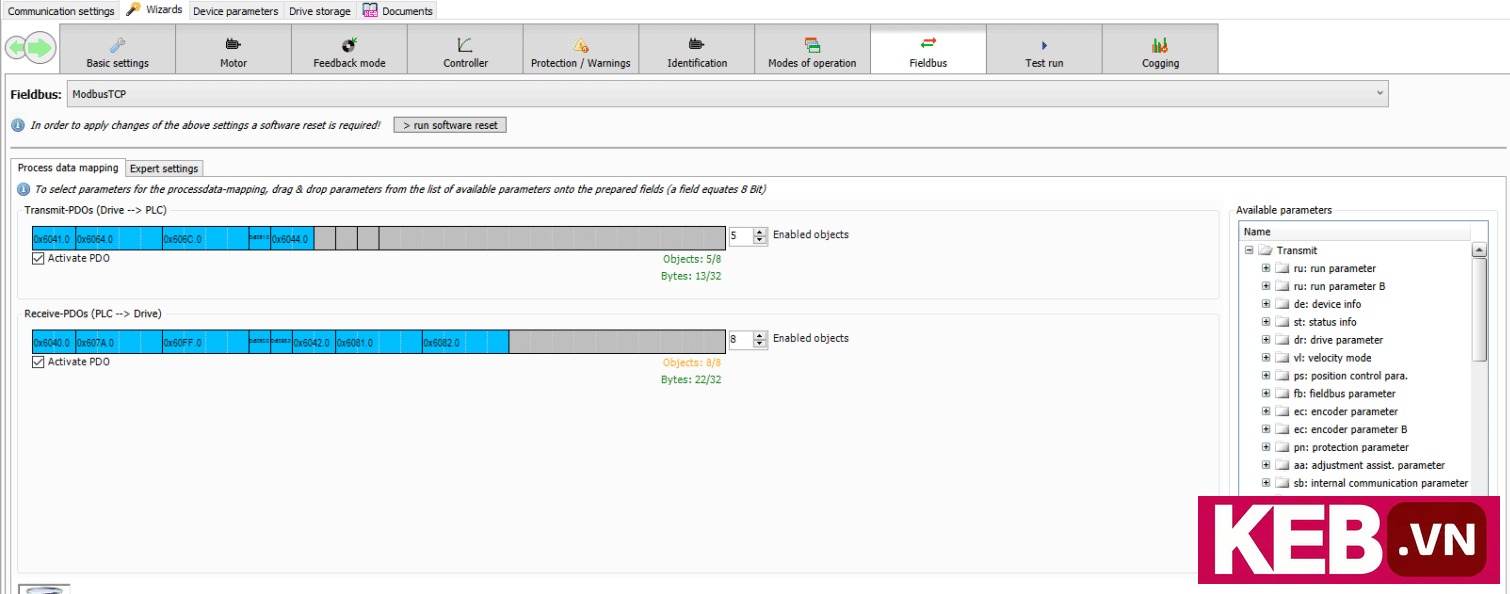Increase Receive-PDO enabled objects count
Image resolution: width=1510 pixels, height=594 pixels.
click(760, 336)
